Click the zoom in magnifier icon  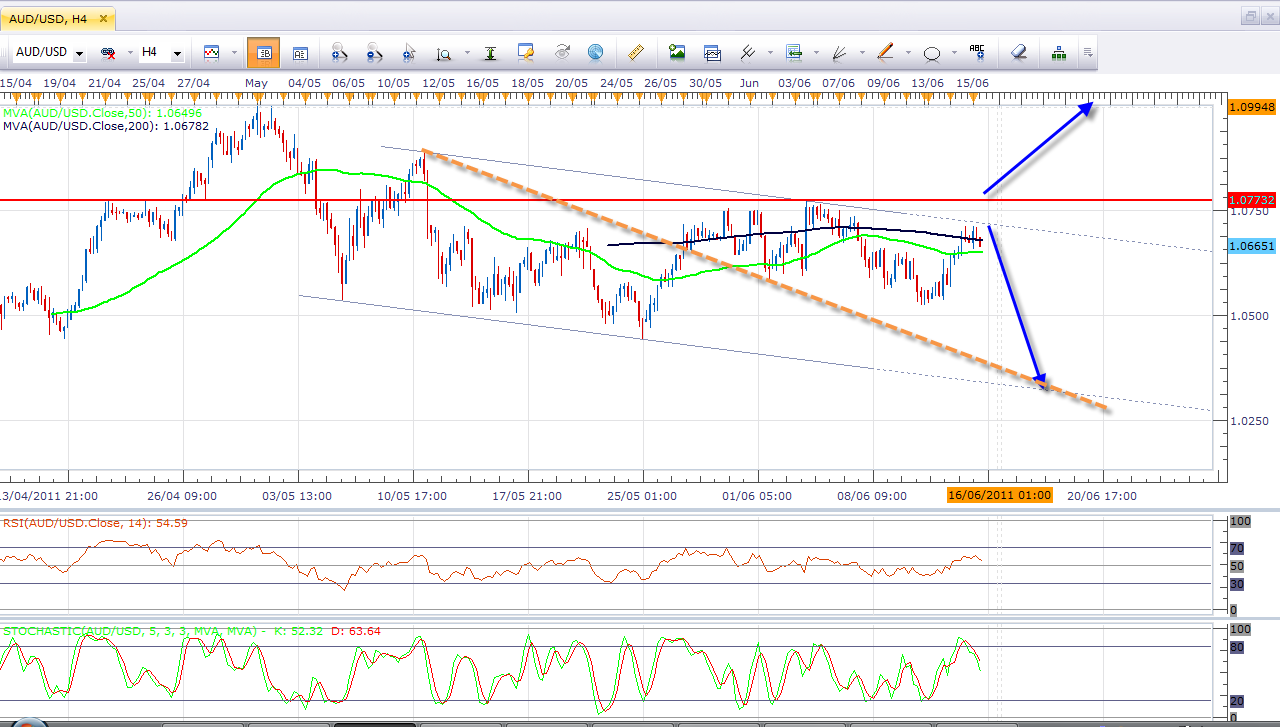tap(338, 52)
